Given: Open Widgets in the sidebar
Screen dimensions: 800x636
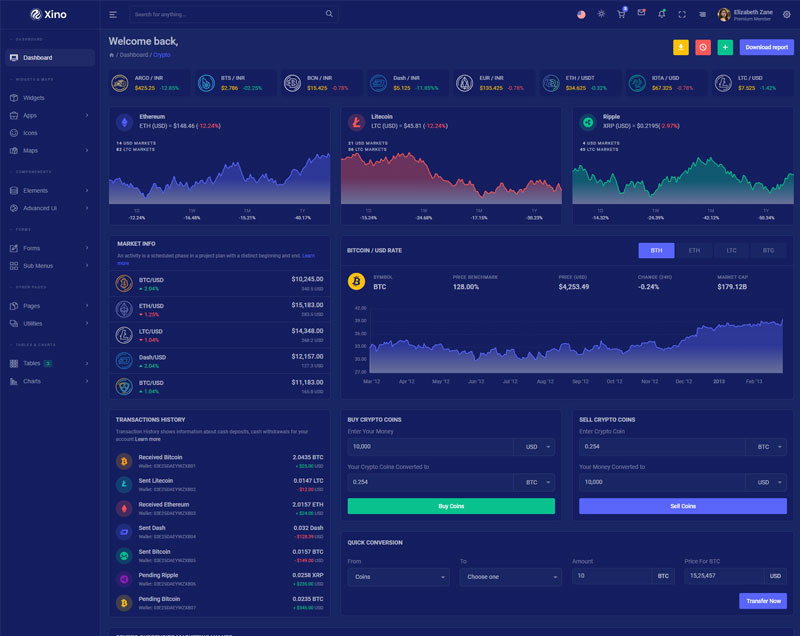Looking at the screenshot, I should pyautogui.click(x=34, y=98).
